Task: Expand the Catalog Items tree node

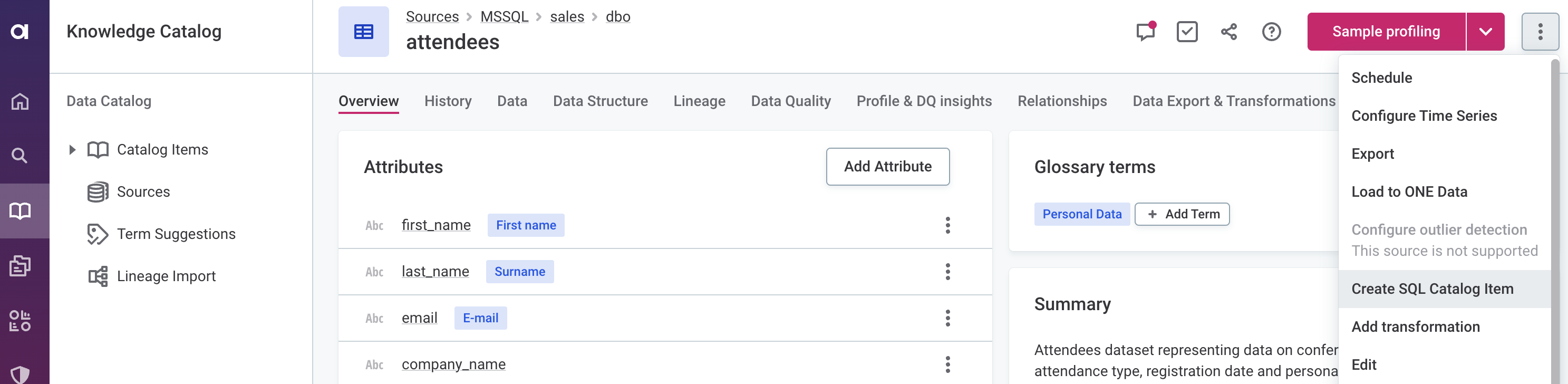Action: click(72, 150)
